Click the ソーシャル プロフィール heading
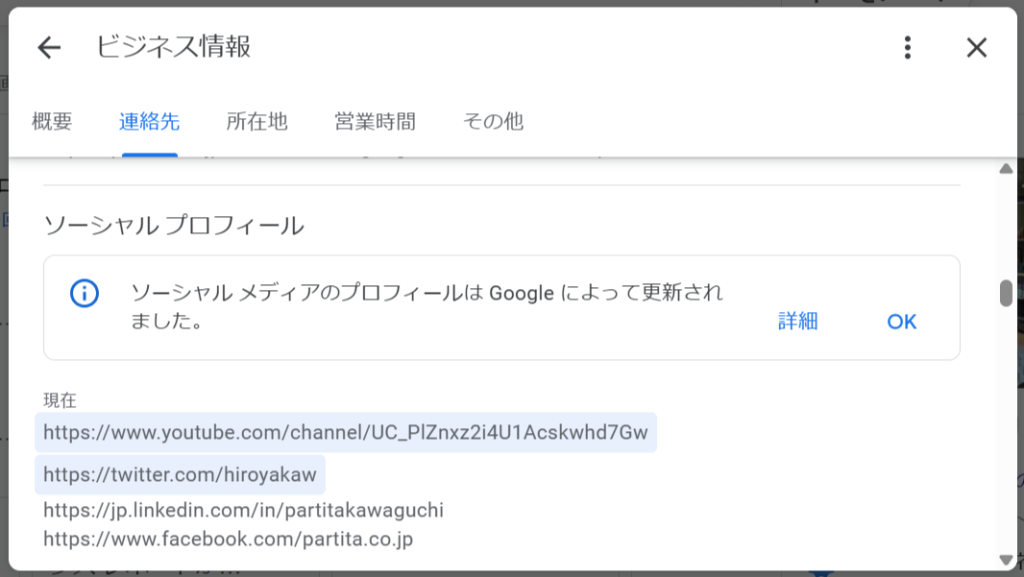Viewport: 1024px width, 577px height. pyautogui.click(x=174, y=226)
